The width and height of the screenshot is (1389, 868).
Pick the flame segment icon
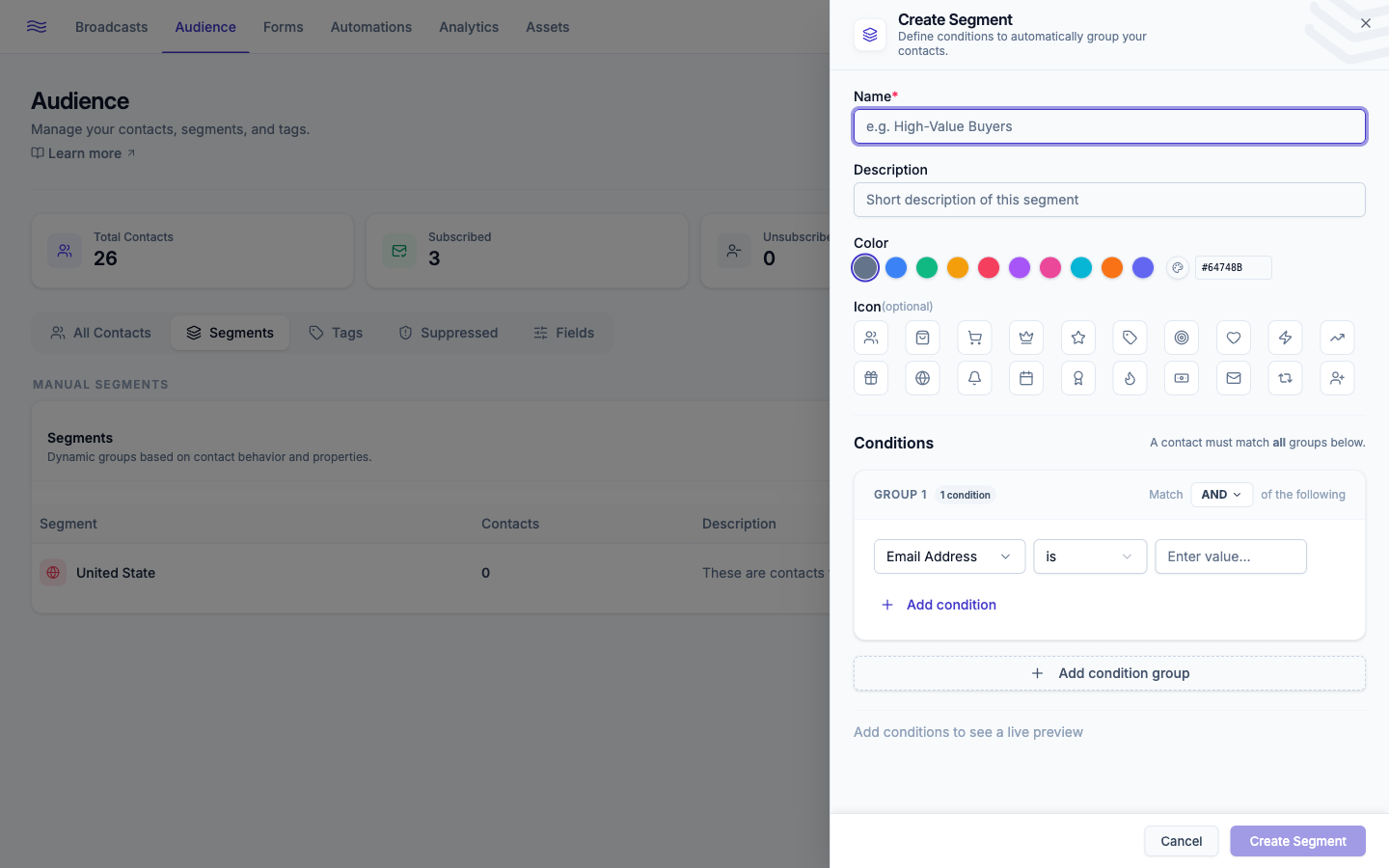pos(1130,378)
